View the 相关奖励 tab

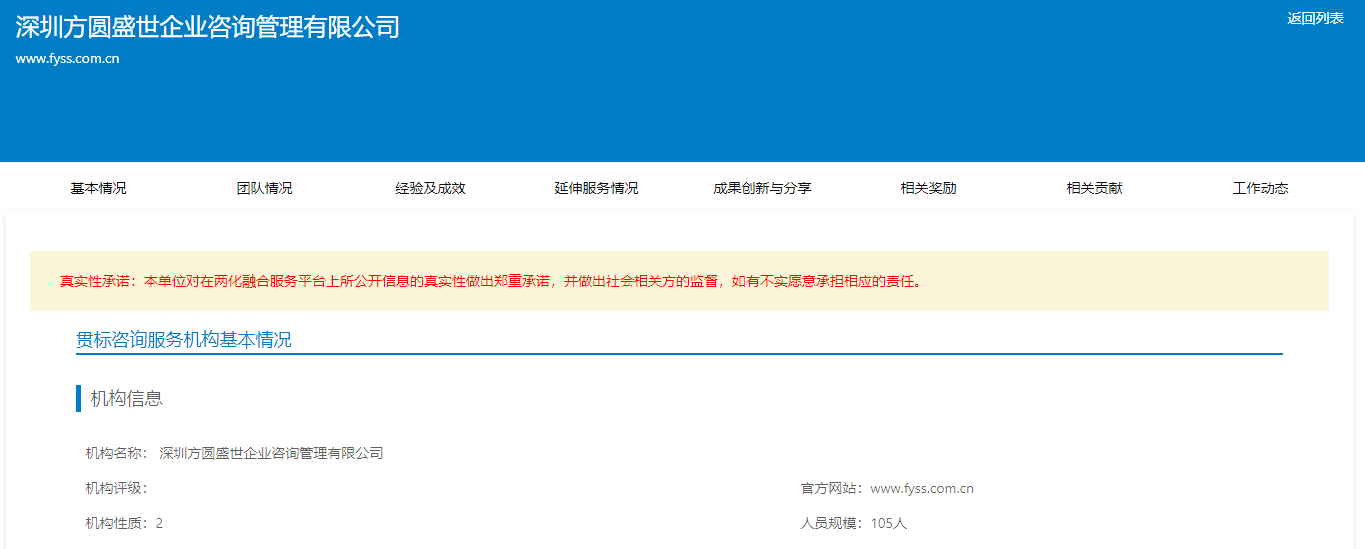[928, 188]
